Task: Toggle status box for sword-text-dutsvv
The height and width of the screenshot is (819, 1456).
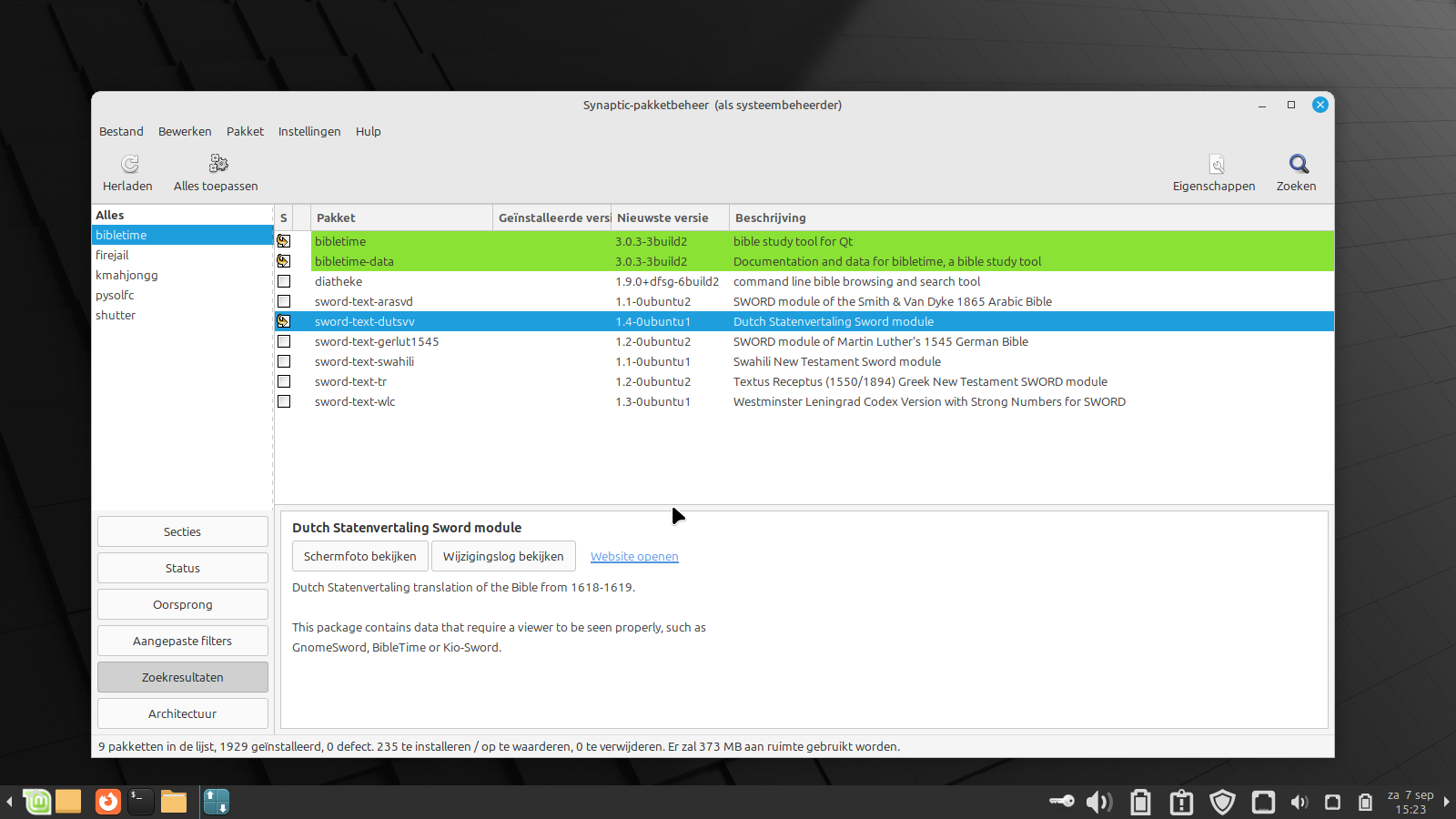Action: 284,321
